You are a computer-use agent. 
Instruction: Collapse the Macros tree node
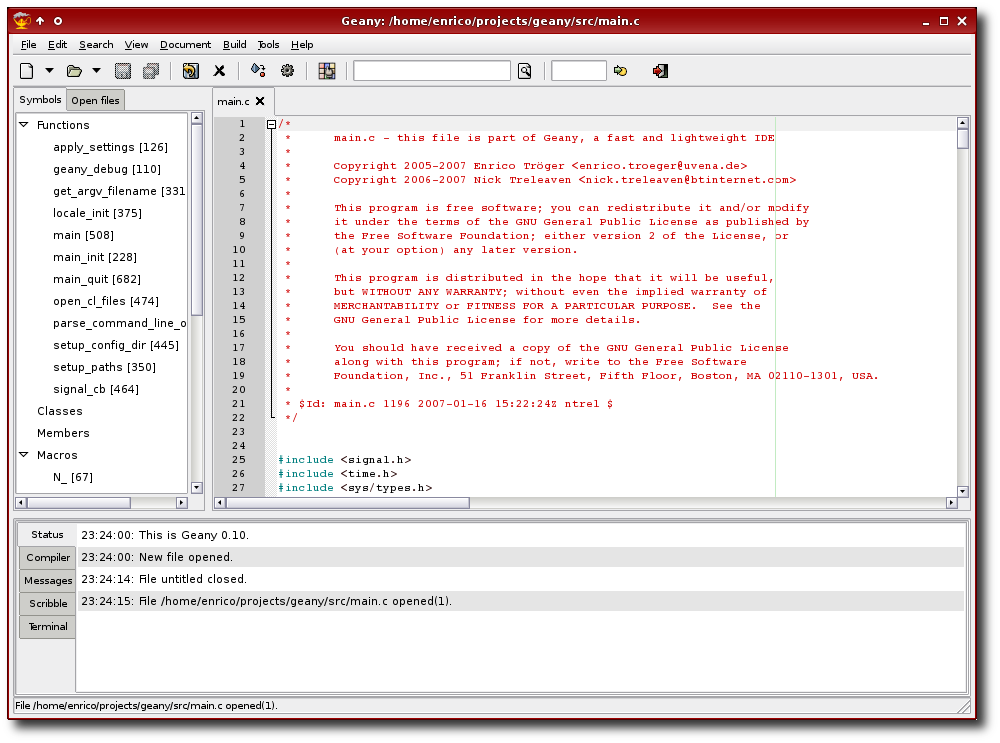24,455
